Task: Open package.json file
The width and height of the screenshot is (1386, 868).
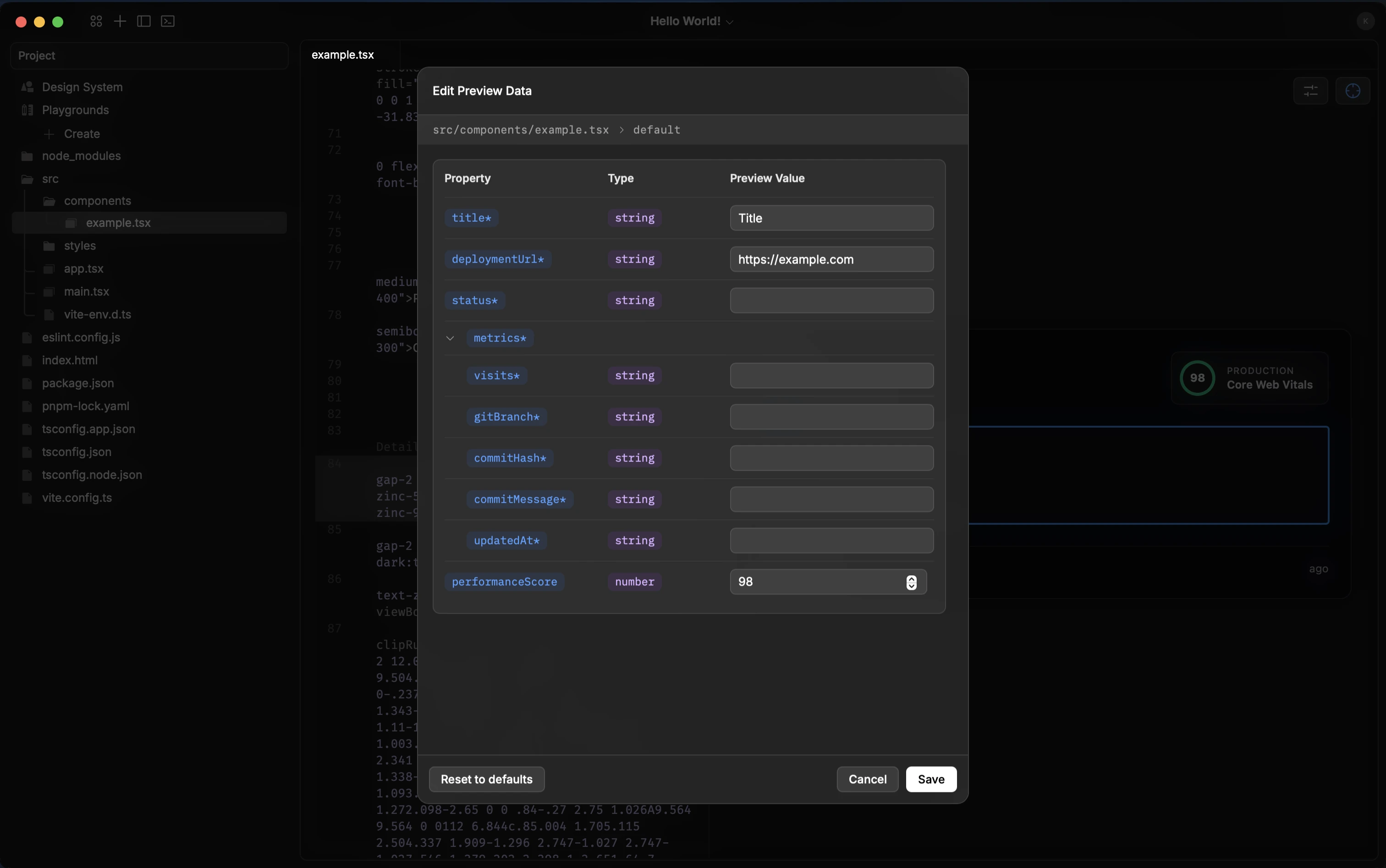Action: (x=77, y=384)
